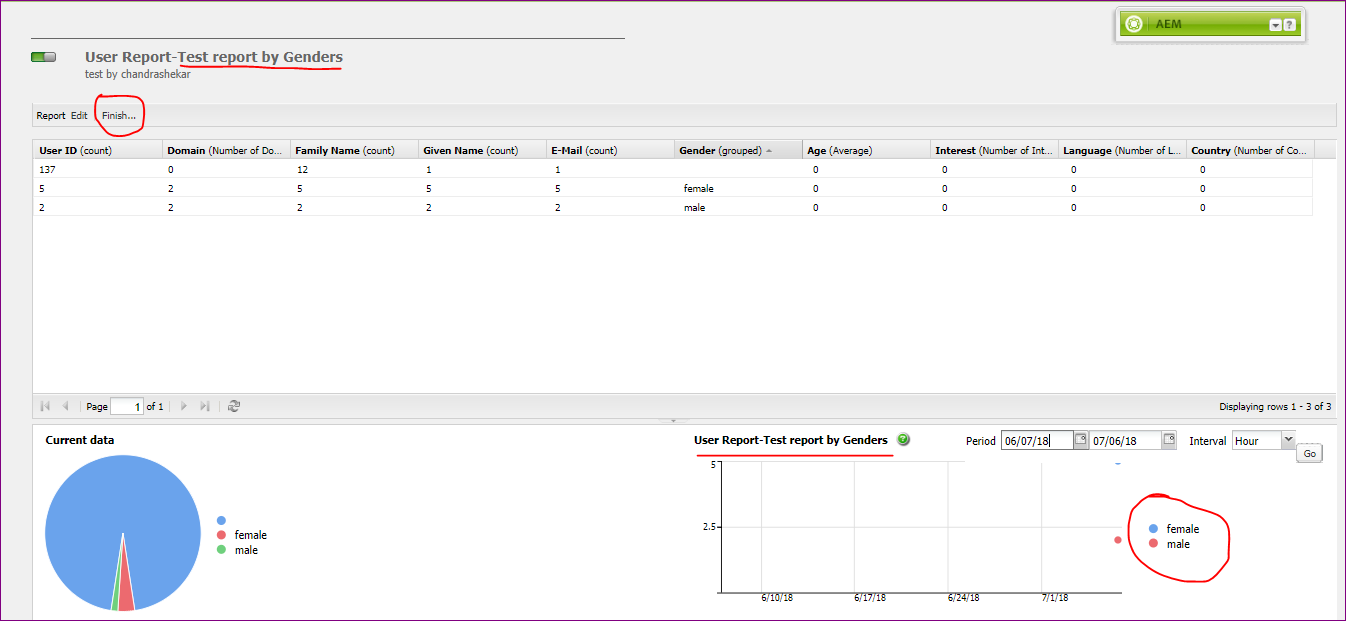
Task: Open the start date calendar picker
Action: click(x=1081, y=440)
